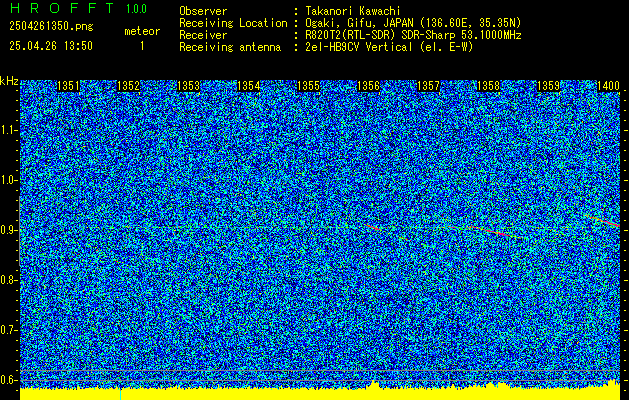Image resolution: width=629 pixels, height=400 pixels.
Task: Click the kHz axis unit label
Action: point(9,81)
